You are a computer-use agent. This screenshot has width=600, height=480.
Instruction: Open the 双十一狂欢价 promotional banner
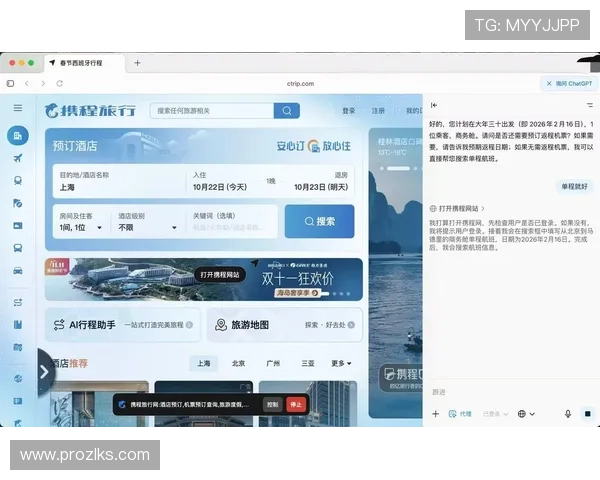[204, 279]
